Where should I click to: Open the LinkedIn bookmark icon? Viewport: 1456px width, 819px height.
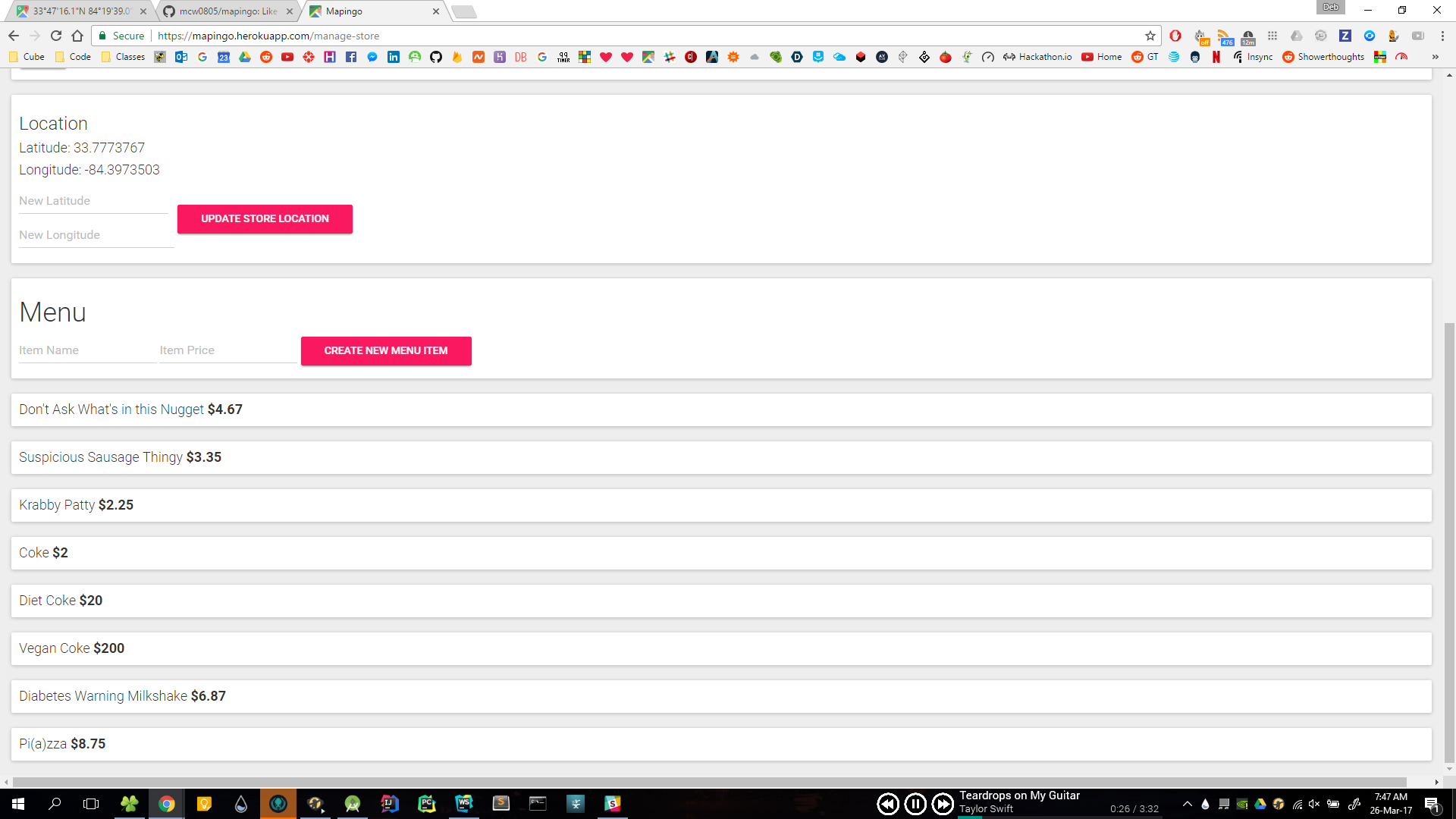394,57
